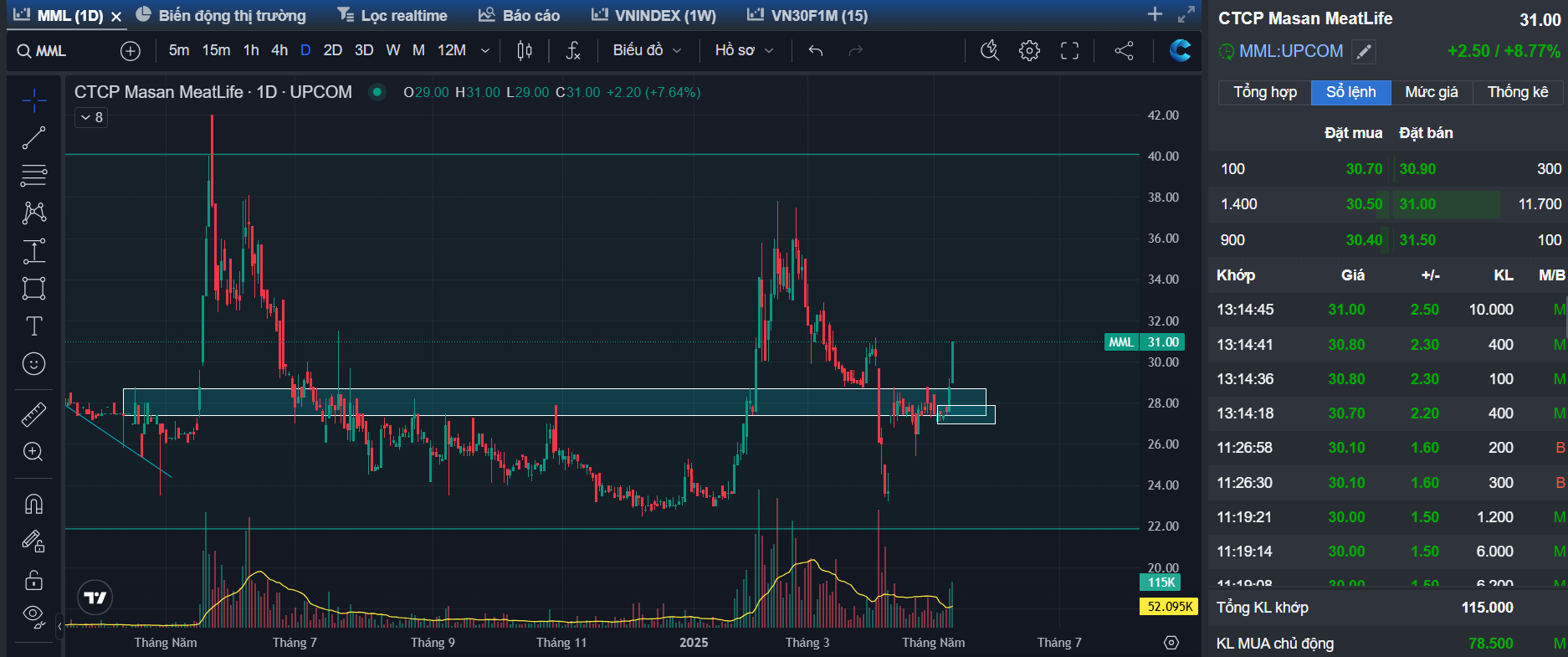The width and height of the screenshot is (1568, 657).
Task: Open the Biểu đồ dropdown
Action: point(647,51)
